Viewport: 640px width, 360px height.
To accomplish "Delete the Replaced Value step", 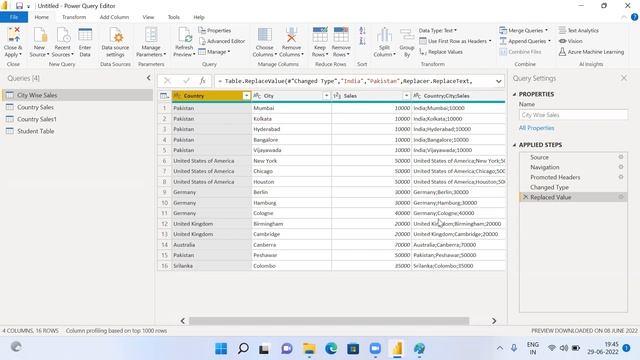I will pos(525,197).
